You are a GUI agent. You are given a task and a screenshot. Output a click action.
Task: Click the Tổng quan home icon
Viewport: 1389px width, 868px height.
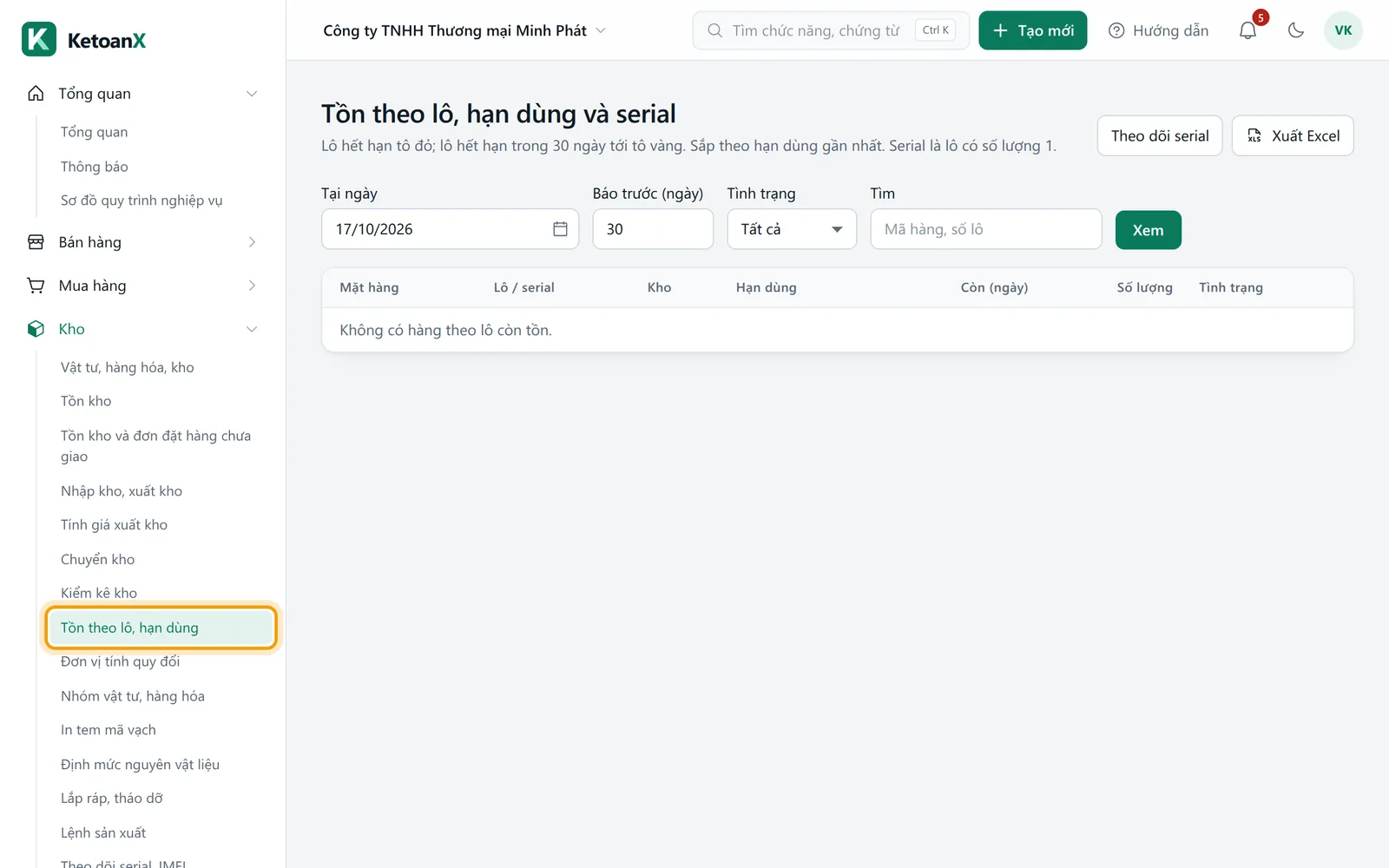click(36, 93)
